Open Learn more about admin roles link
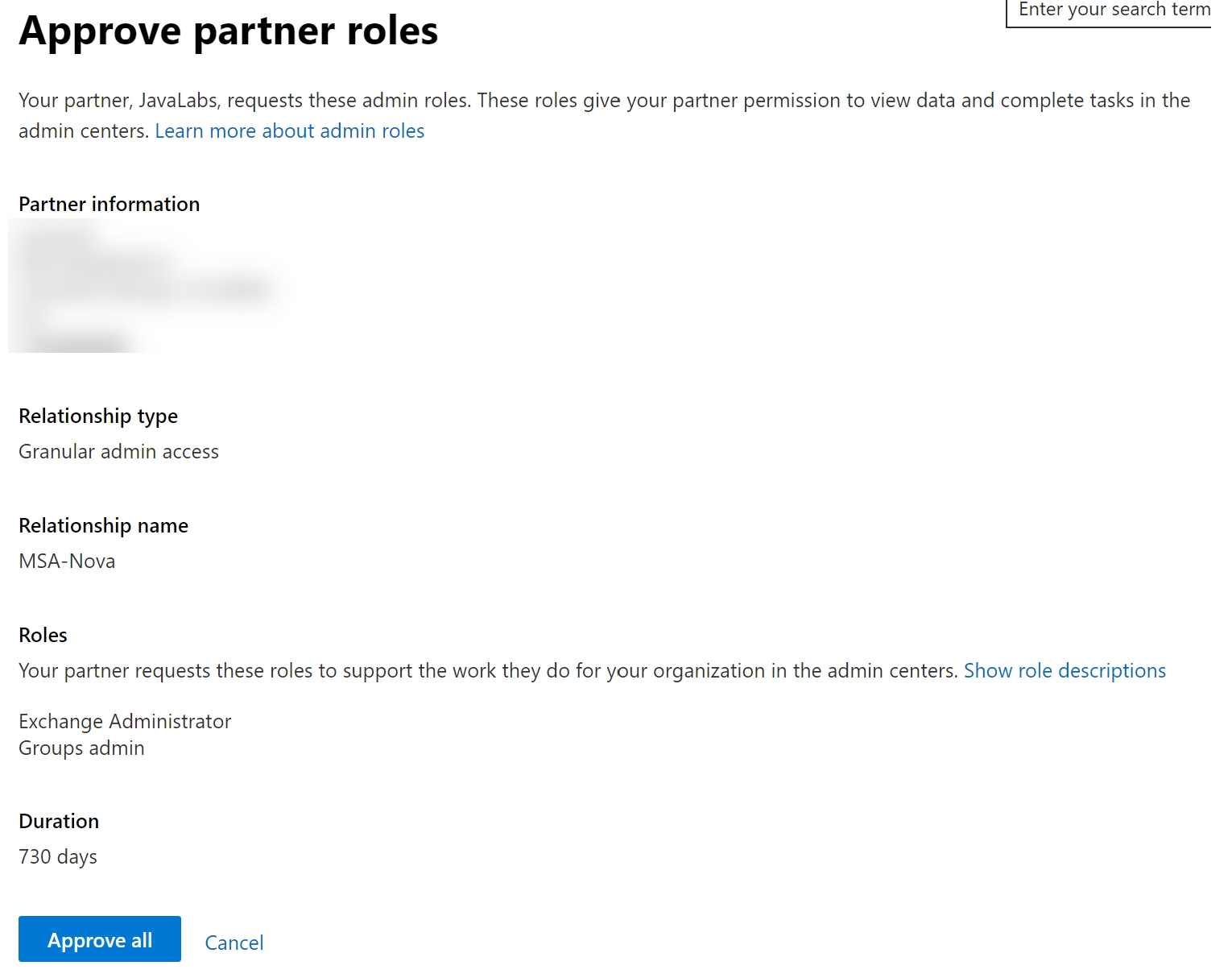The width and height of the screenshot is (1232, 978). point(289,131)
